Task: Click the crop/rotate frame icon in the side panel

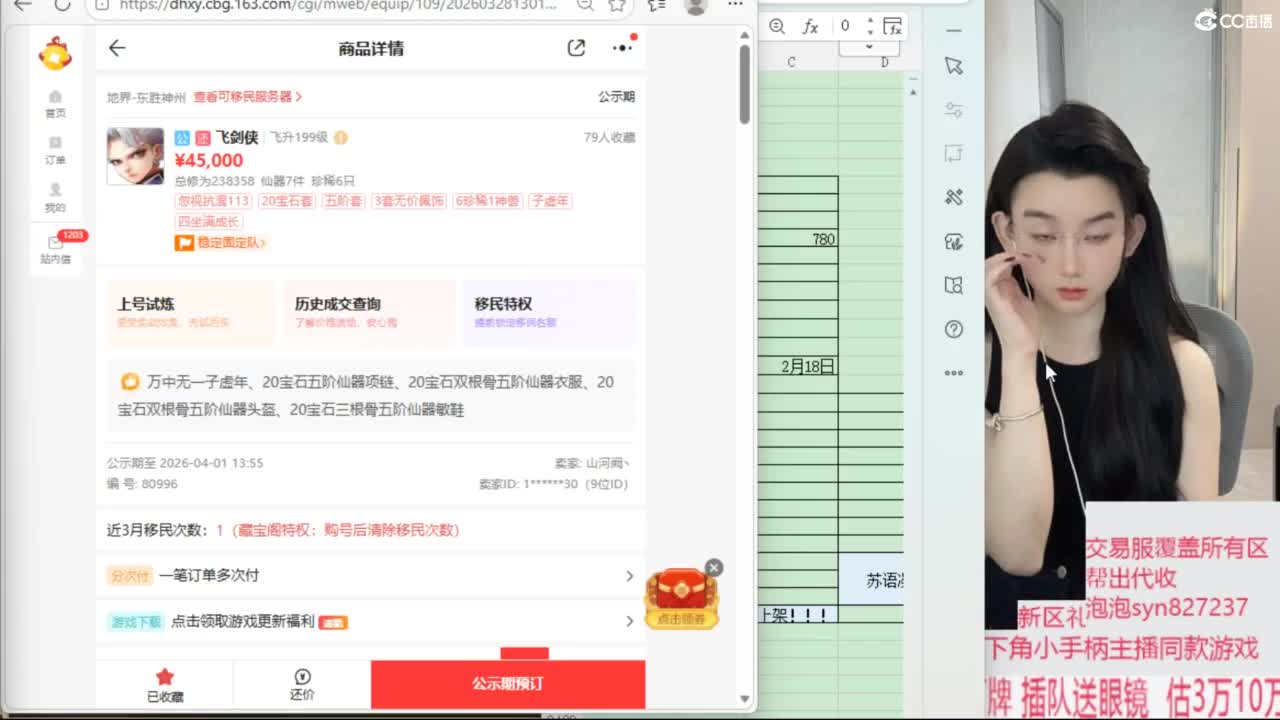Action: [954, 154]
